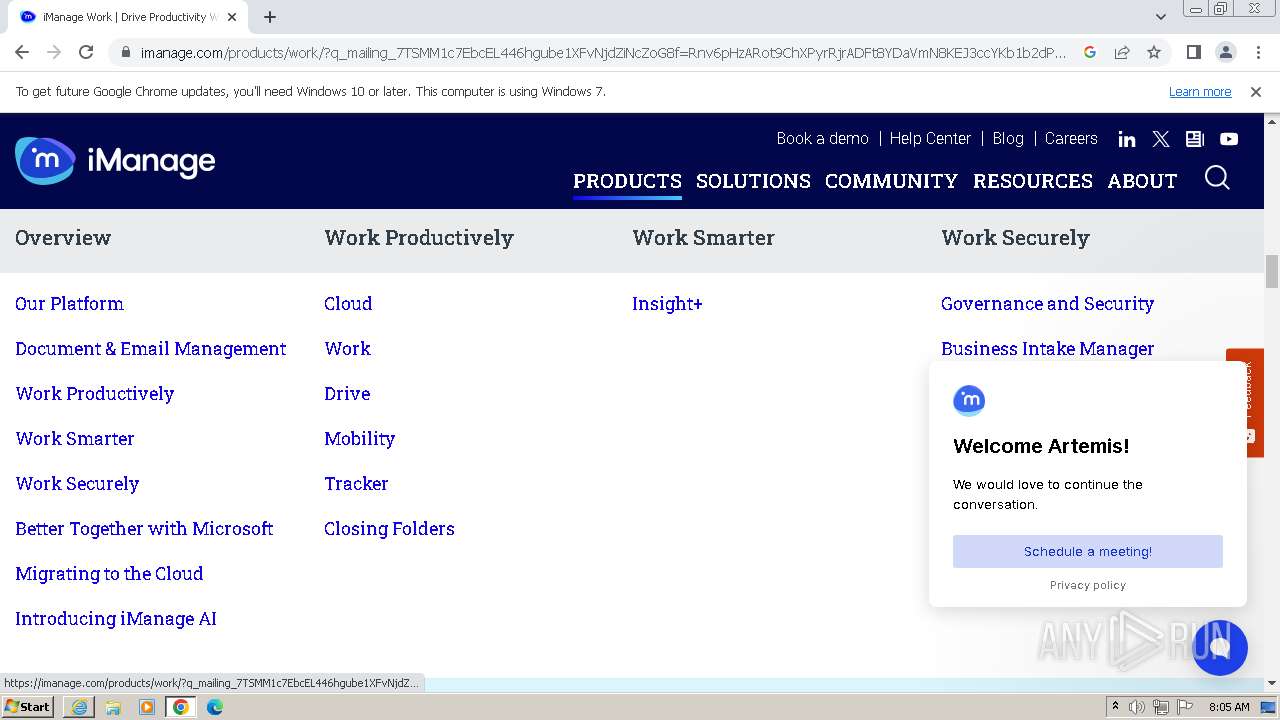Toggle the browser side panel icon

pyautogui.click(x=1193, y=52)
